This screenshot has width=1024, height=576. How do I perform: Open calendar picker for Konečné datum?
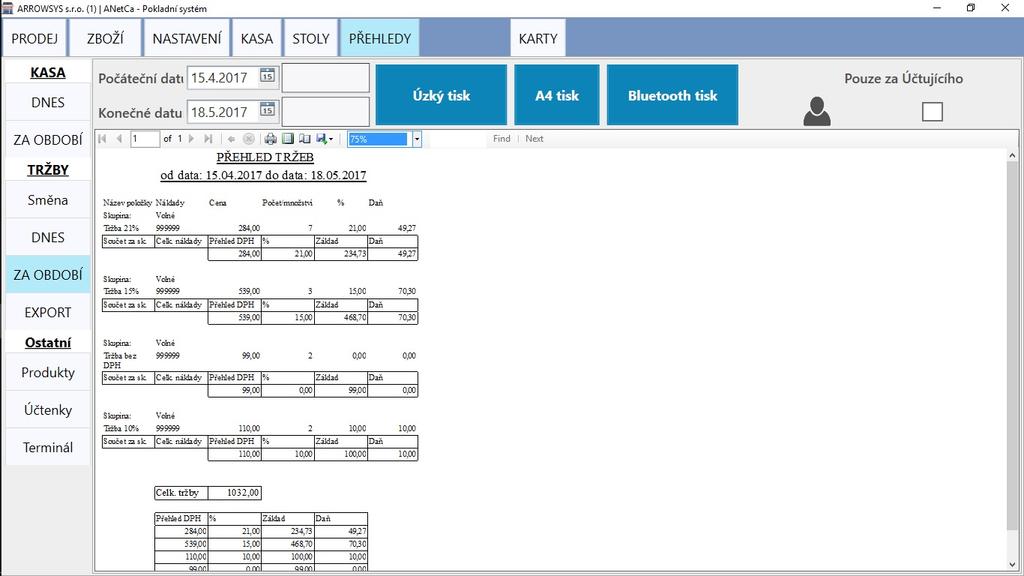[267, 110]
